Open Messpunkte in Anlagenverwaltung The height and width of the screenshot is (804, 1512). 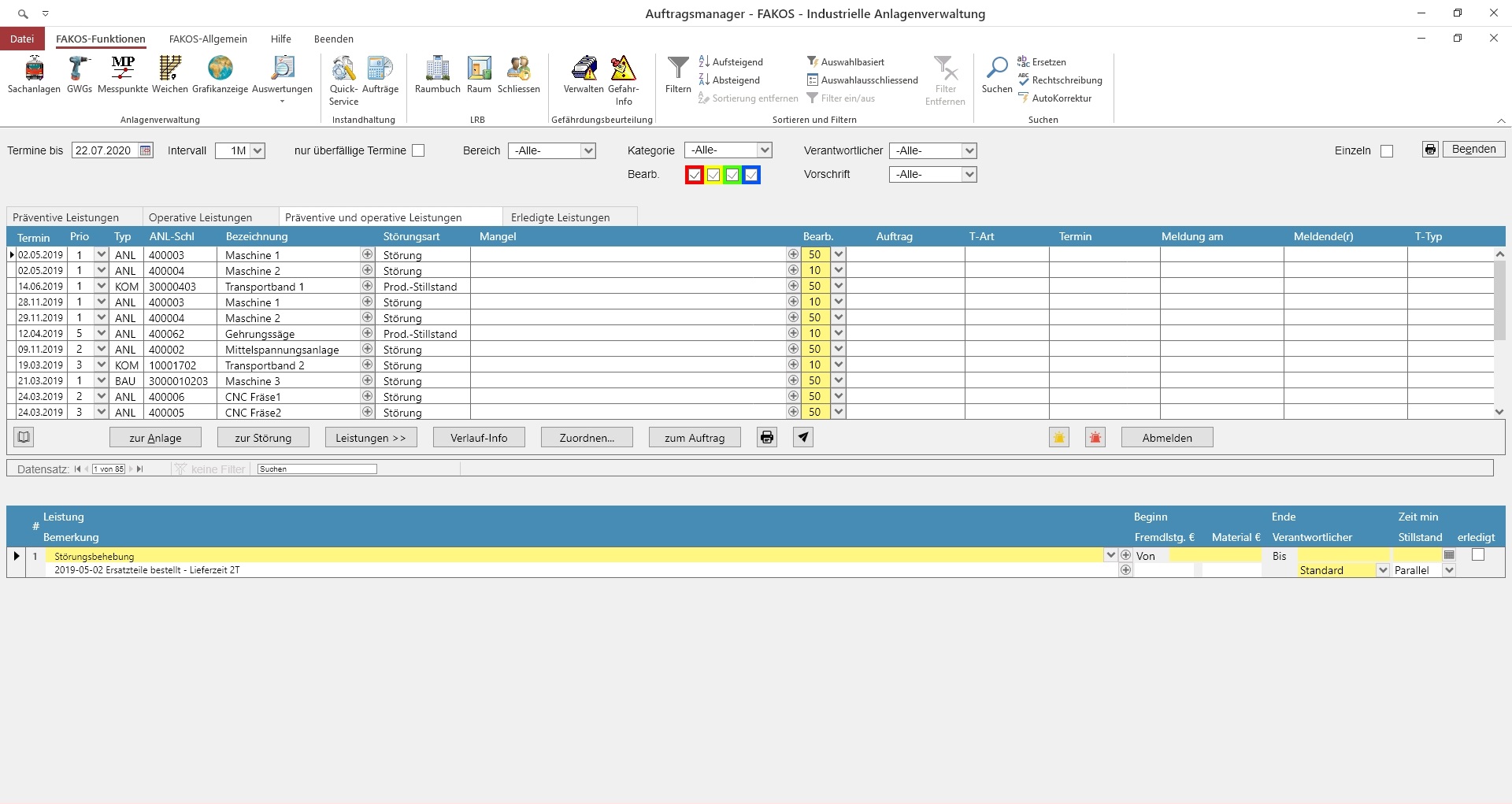pyautogui.click(x=122, y=75)
